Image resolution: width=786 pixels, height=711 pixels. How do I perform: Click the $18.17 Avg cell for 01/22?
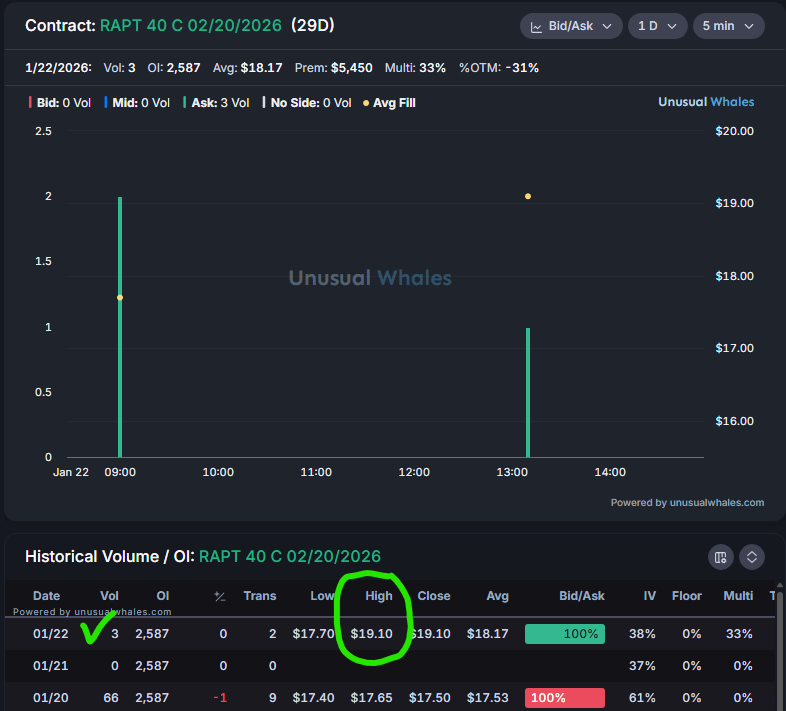tap(488, 634)
